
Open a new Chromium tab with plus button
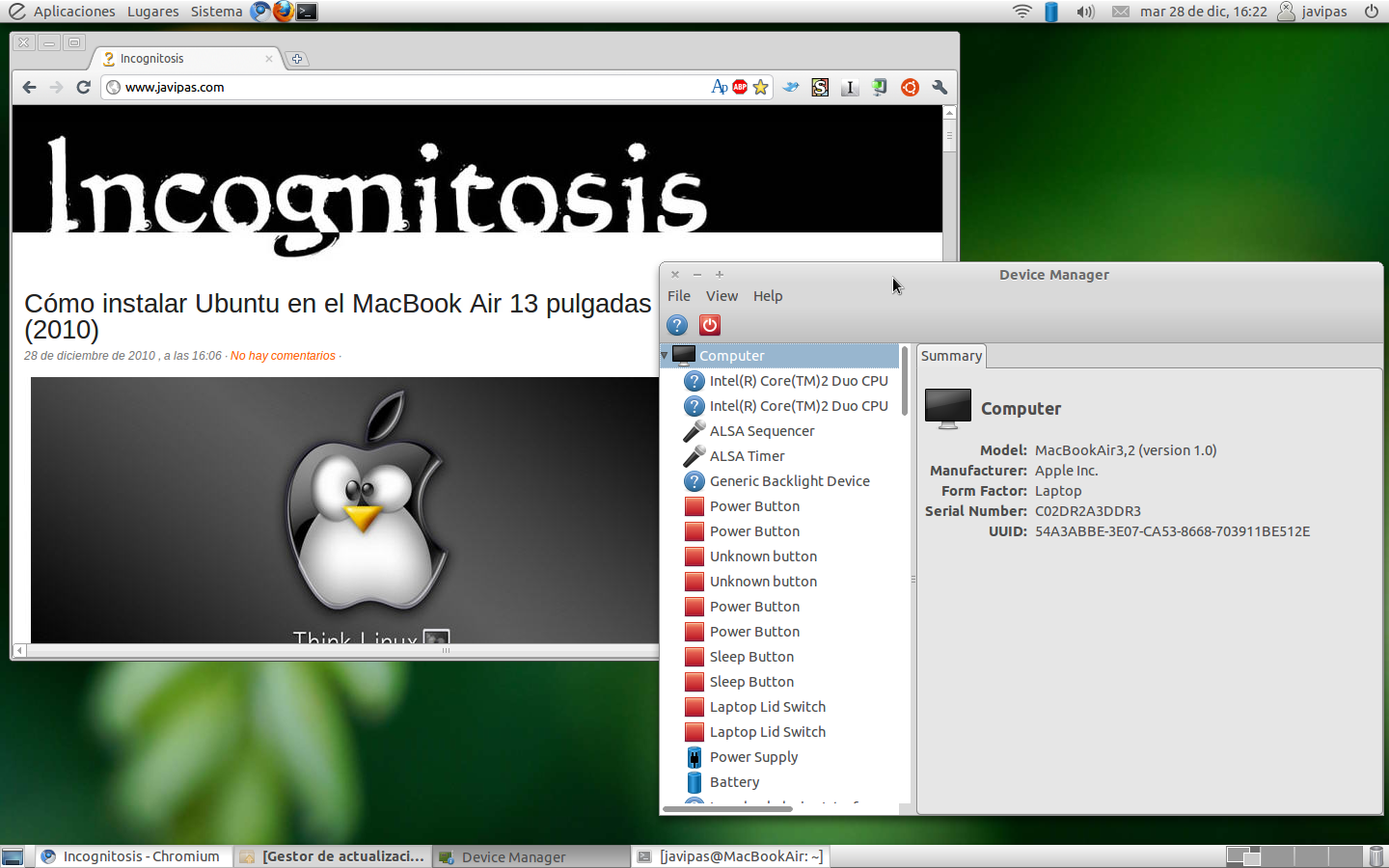pos(297,59)
